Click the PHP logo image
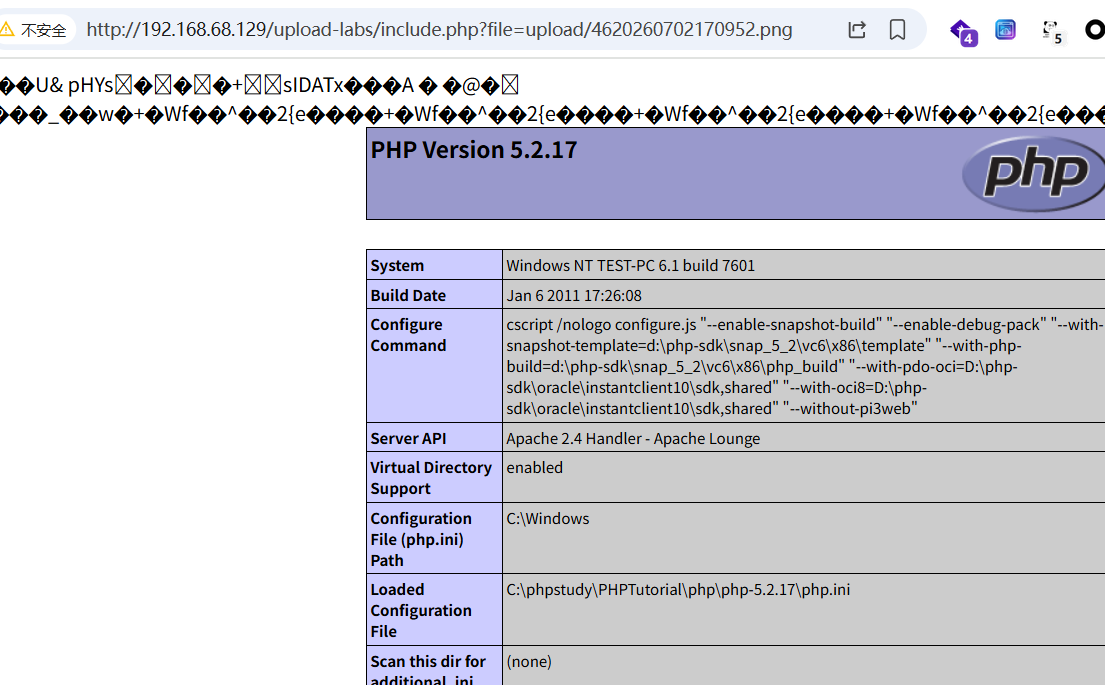Screen dimensions: 1105x685 pos(1033,173)
